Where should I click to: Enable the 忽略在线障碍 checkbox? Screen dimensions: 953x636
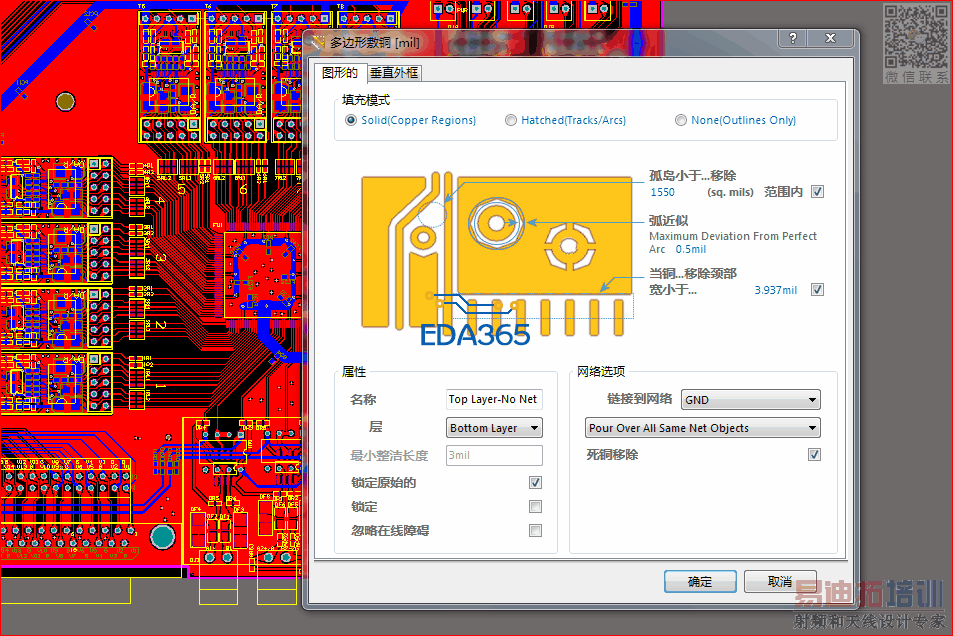535,531
